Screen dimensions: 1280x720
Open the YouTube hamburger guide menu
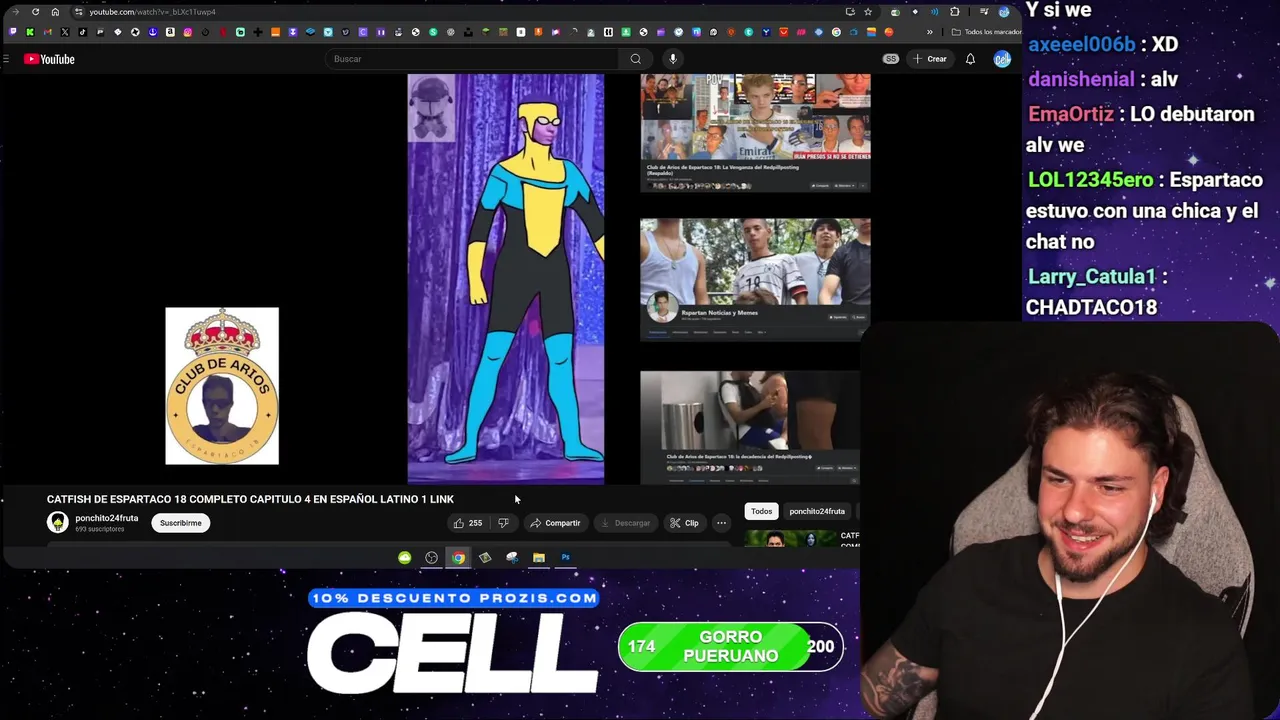pyautogui.click(x=6, y=59)
